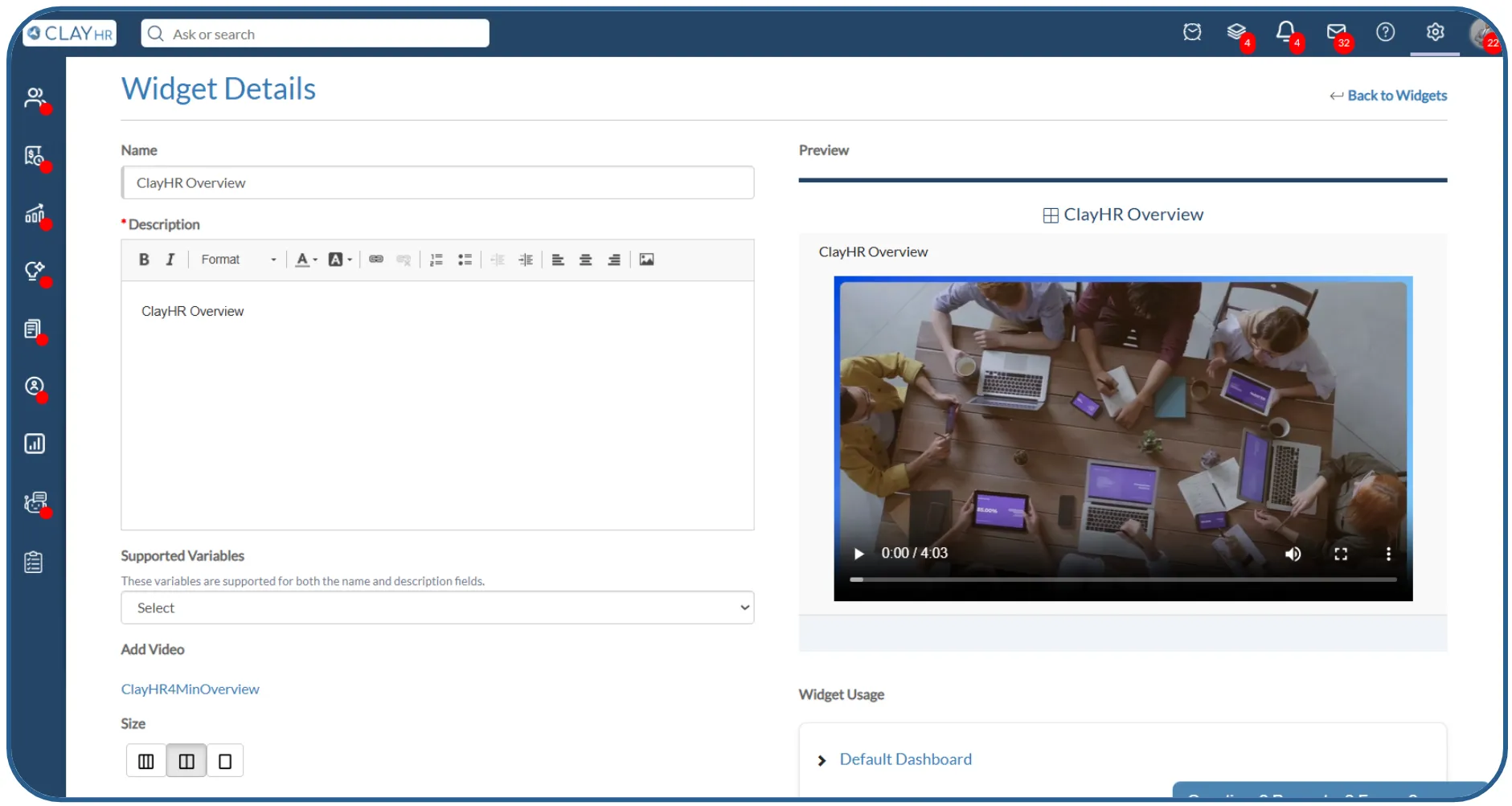Align text right

614,260
